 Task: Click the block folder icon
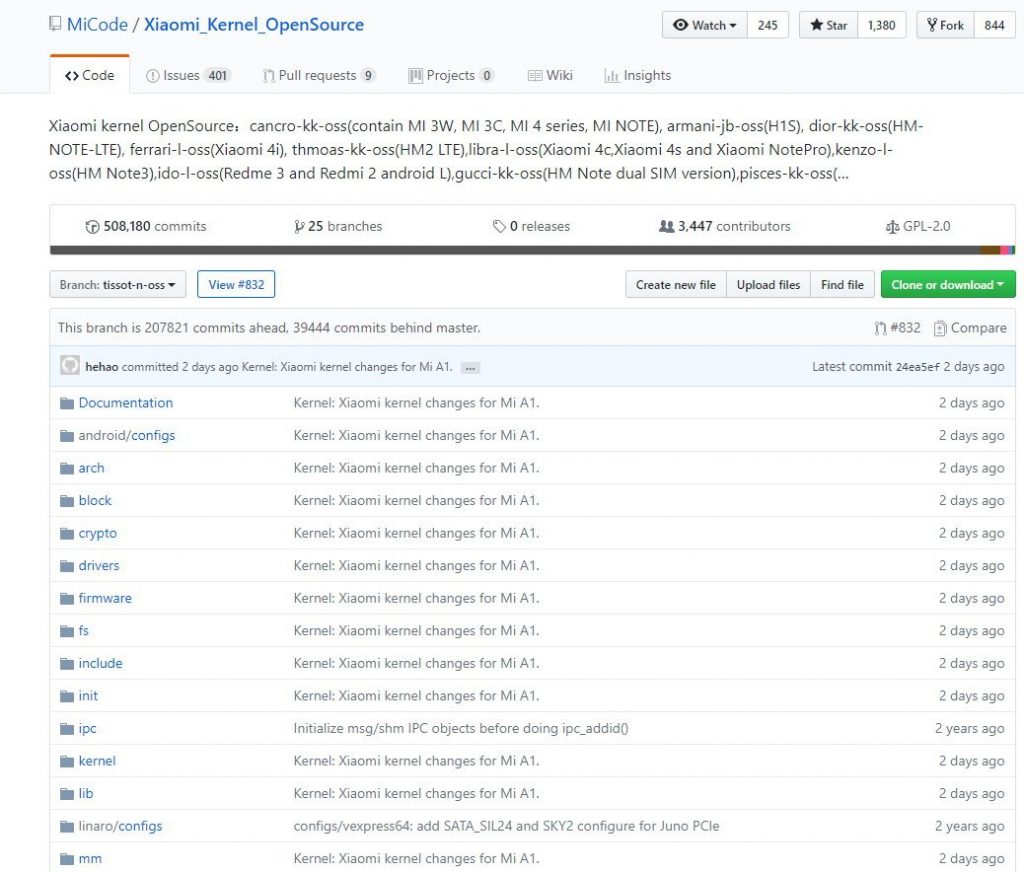click(x=67, y=501)
